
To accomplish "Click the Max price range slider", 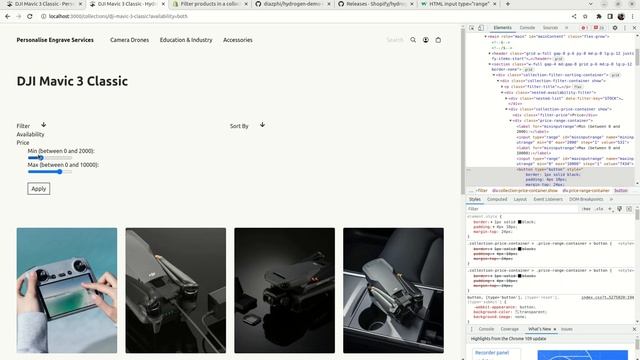I will click(x=50, y=172).
